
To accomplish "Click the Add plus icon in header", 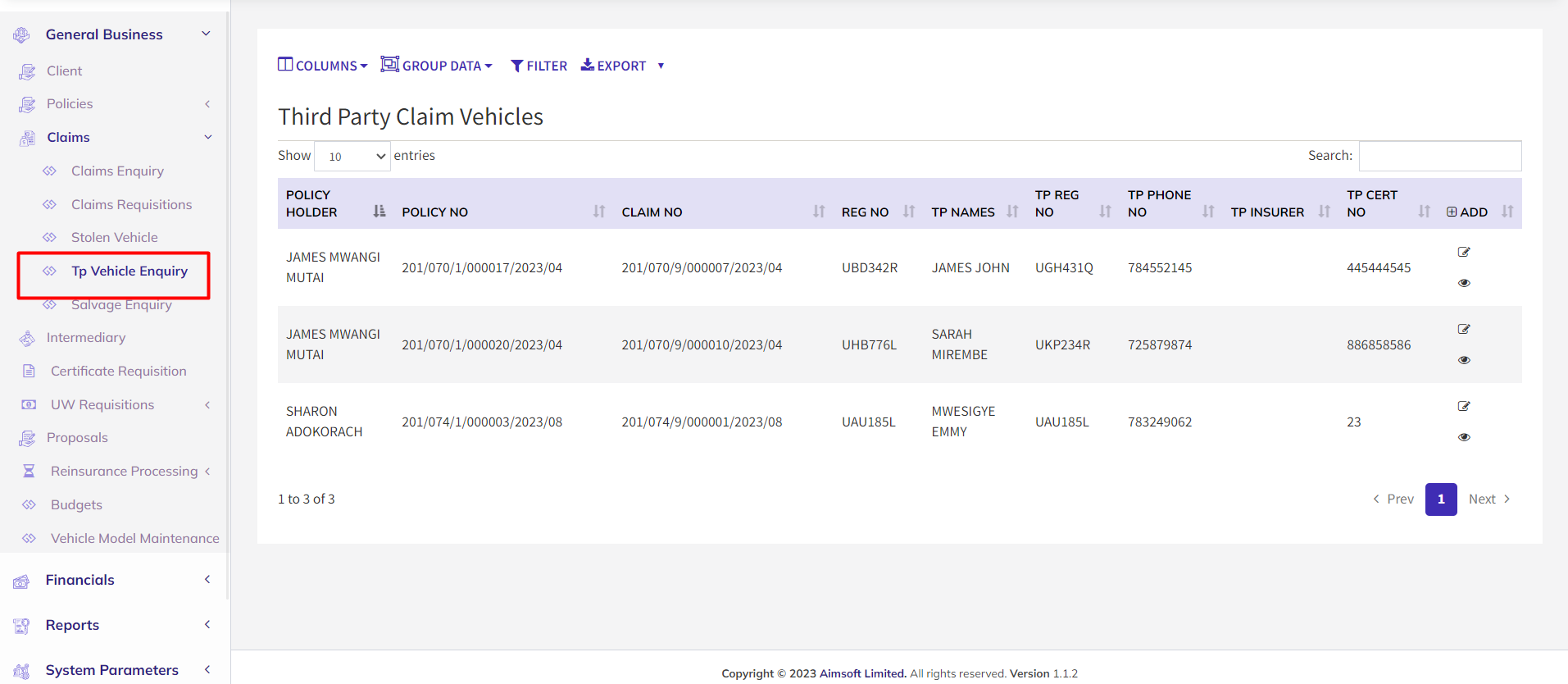I will [x=1452, y=212].
